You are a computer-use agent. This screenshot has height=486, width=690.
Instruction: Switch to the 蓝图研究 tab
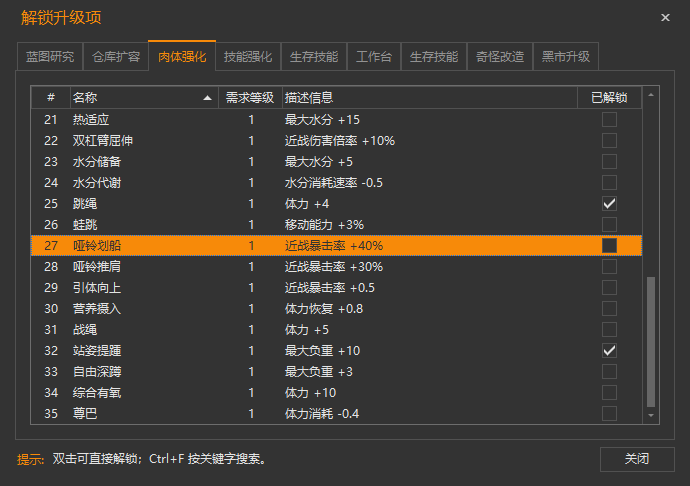(50, 57)
